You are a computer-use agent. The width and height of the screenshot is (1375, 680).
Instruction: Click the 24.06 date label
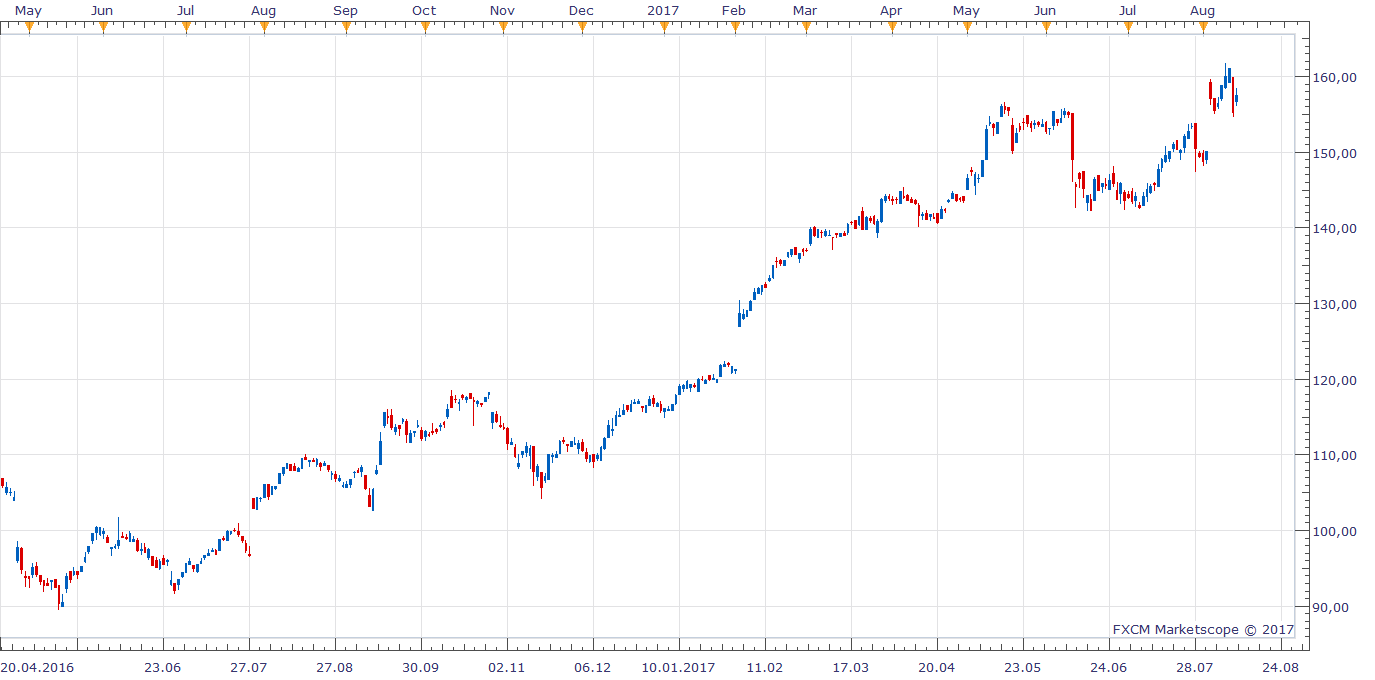(x=1109, y=667)
